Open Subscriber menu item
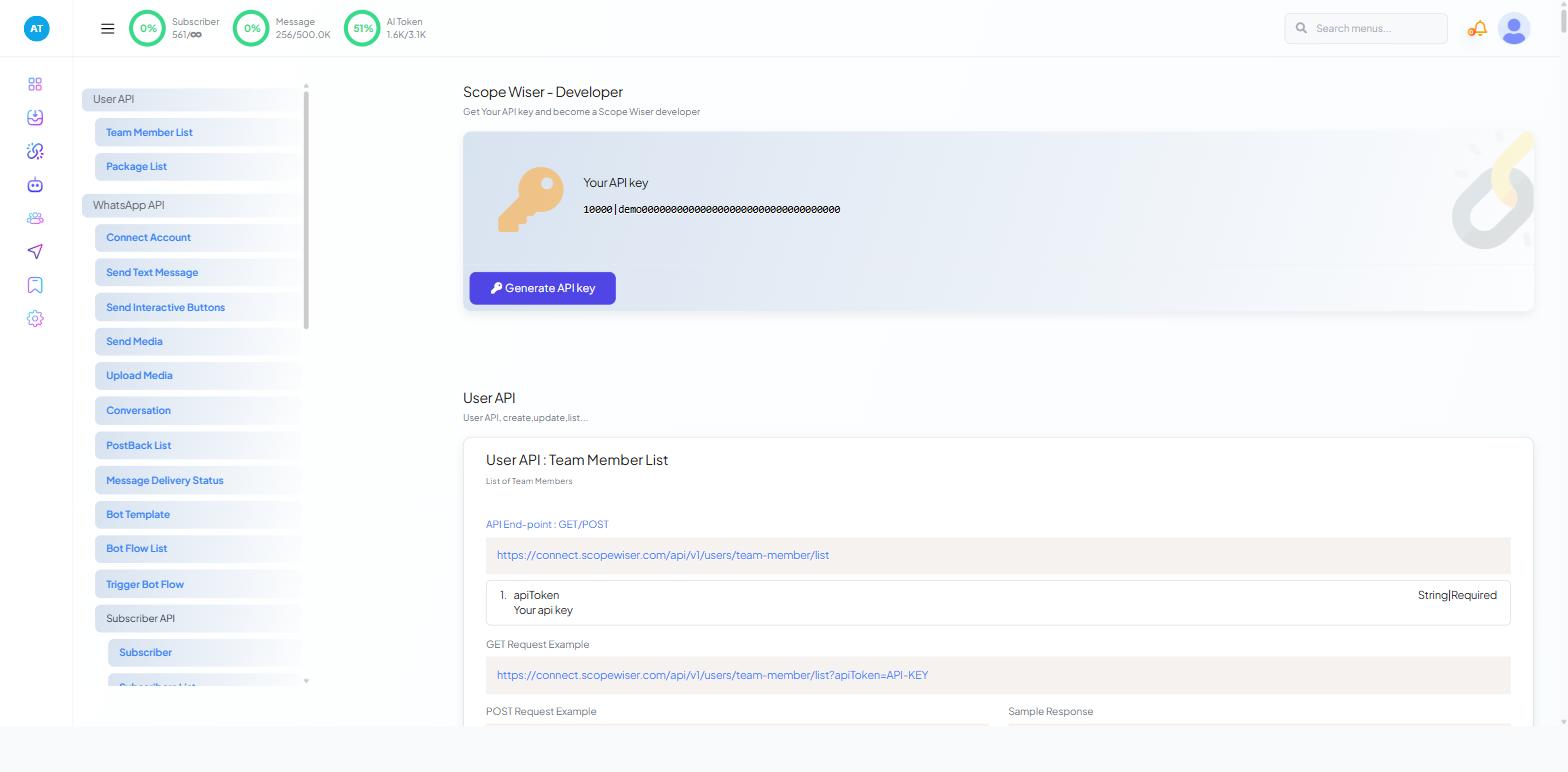 pyautogui.click(x=205, y=652)
